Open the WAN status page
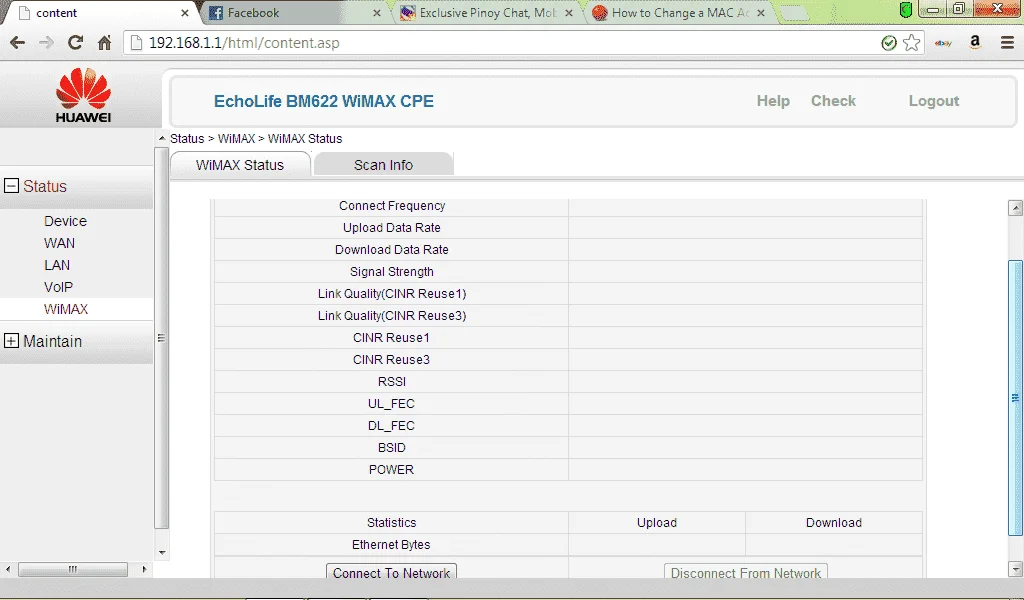The image size is (1024, 600). (x=59, y=243)
